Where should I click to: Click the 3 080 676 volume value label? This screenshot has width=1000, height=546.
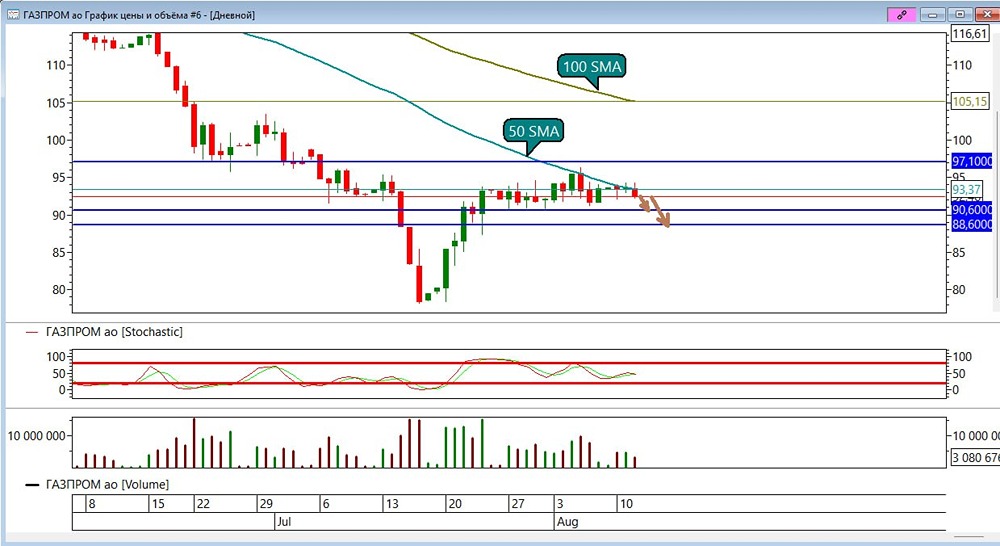click(x=975, y=457)
